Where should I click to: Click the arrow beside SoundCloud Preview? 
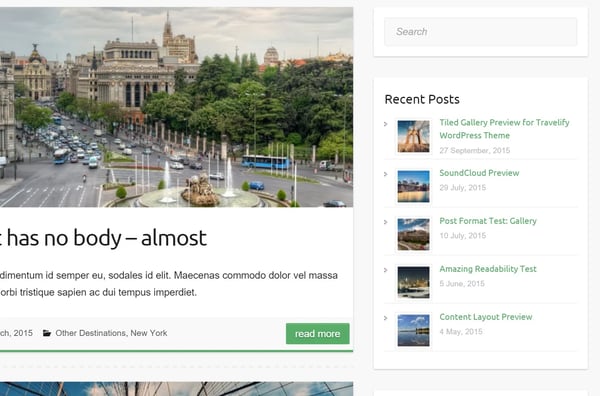click(x=386, y=174)
